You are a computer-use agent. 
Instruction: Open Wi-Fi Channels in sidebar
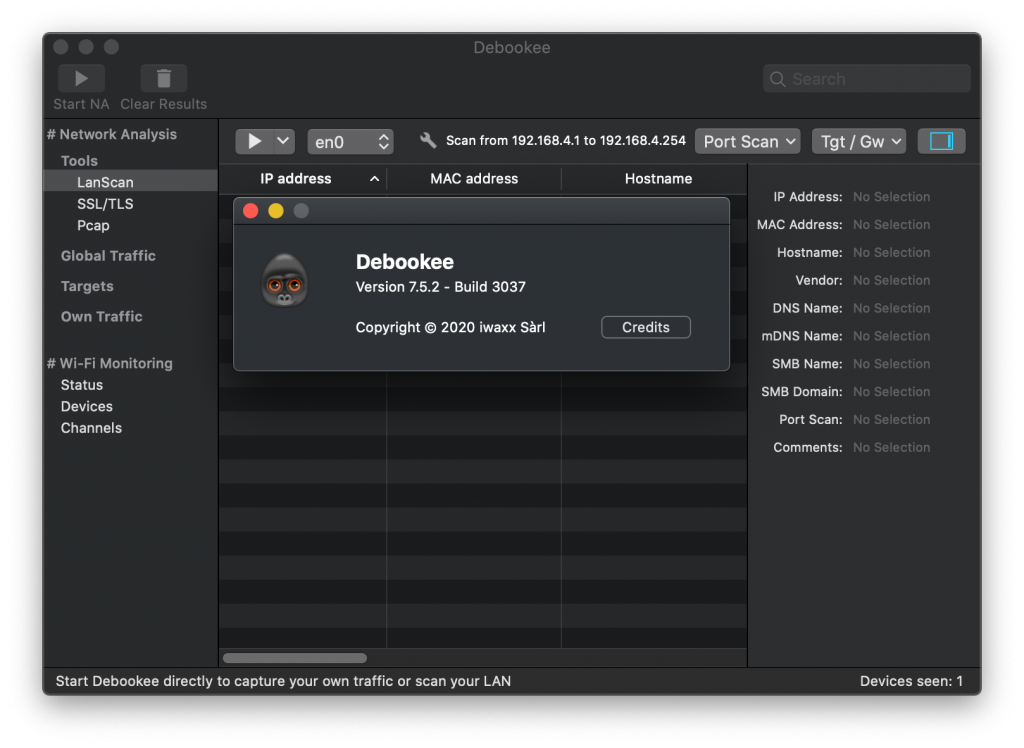point(91,428)
